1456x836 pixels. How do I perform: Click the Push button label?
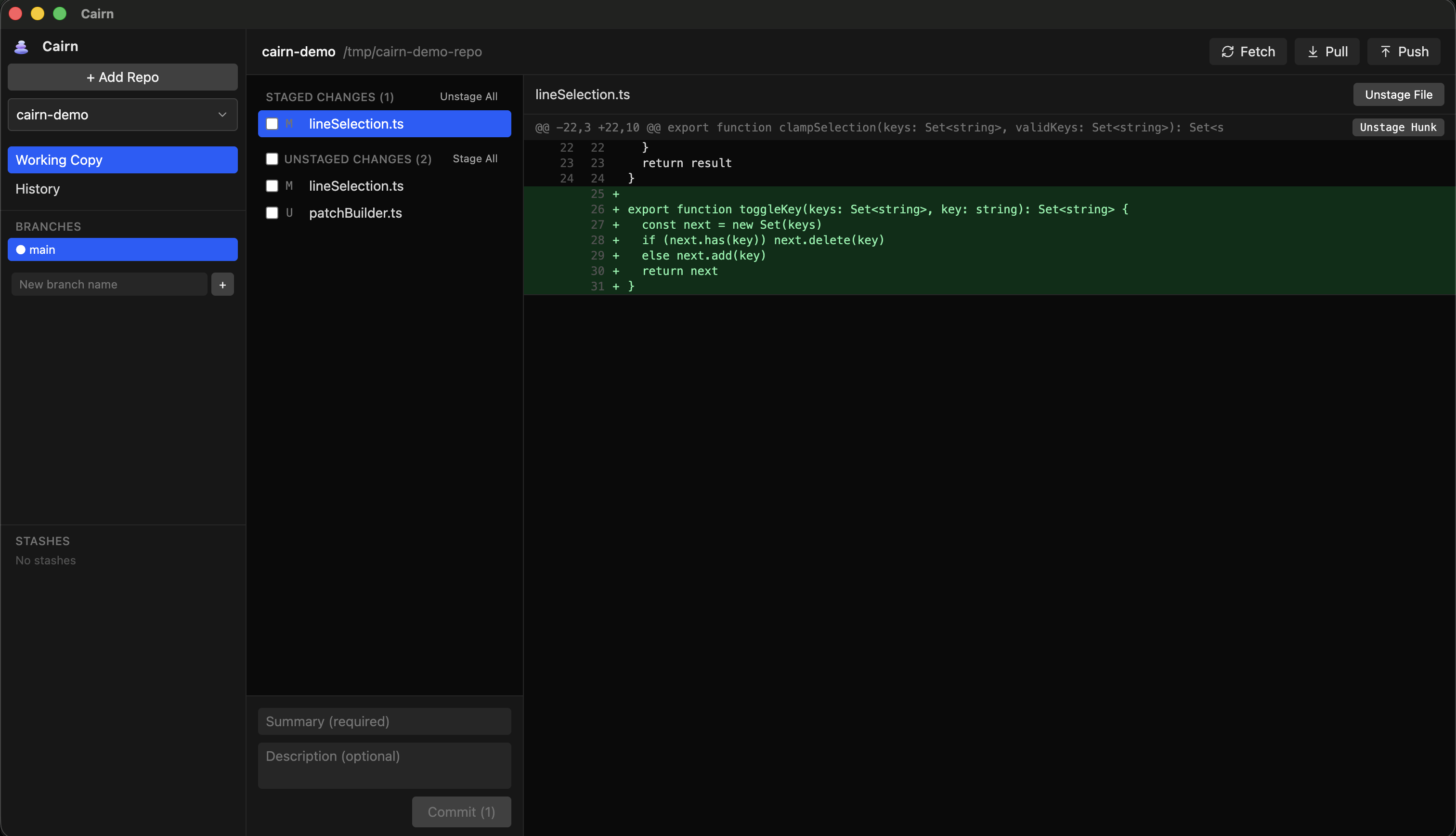pyautogui.click(x=1413, y=52)
